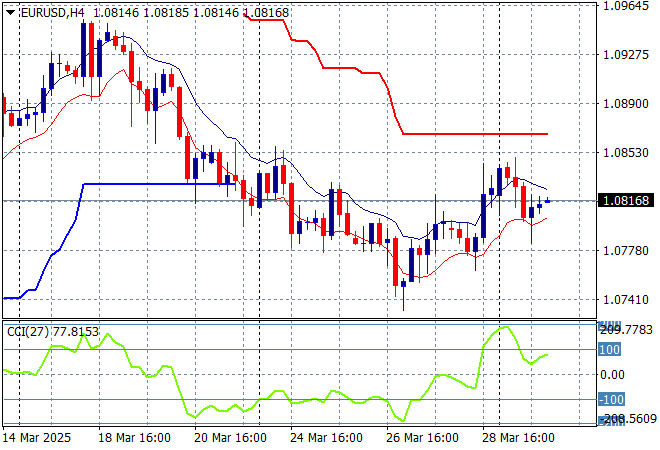This screenshot has width=660, height=450.
Task: Click the CCI 0.00 level label
Action: pyautogui.click(x=612, y=375)
